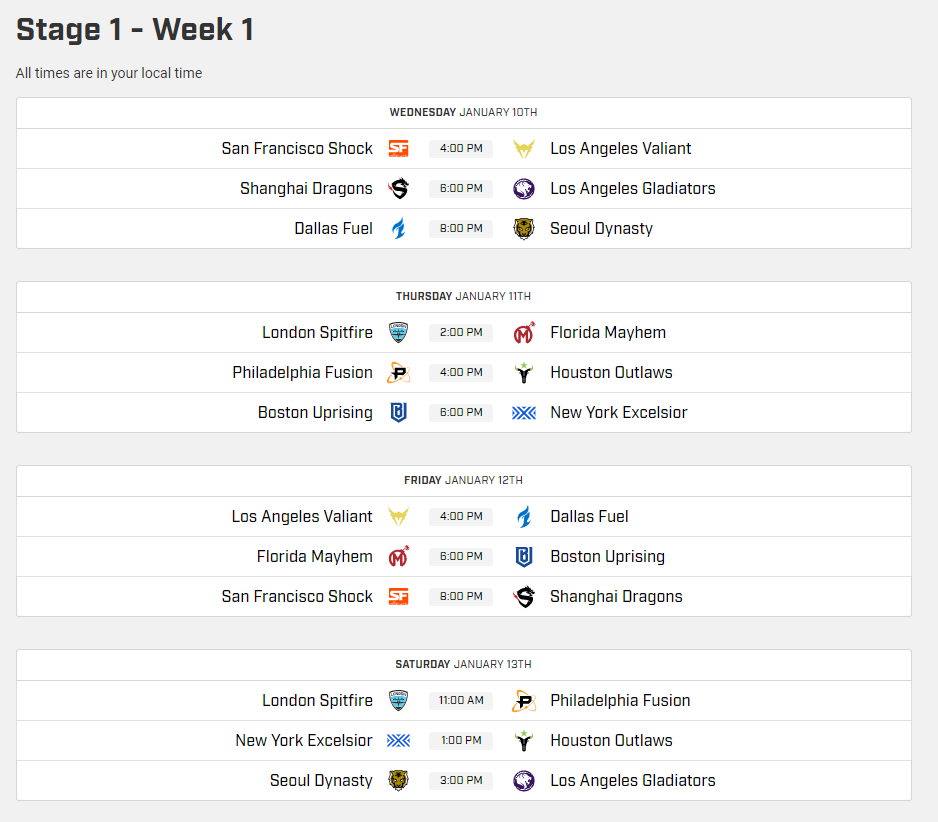Click the Boston Uprising logo in Friday's match
938x822 pixels.
pos(524,557)
